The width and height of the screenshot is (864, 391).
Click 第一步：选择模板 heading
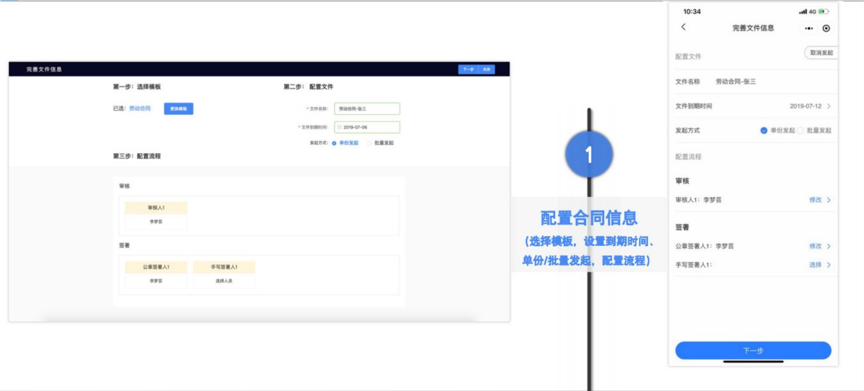point(137,87)
